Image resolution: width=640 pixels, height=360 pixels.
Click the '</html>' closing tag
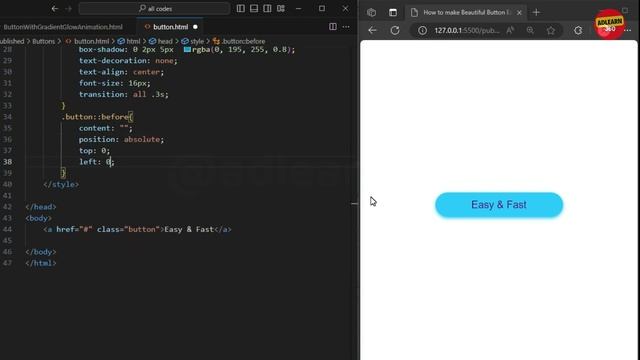41,263
